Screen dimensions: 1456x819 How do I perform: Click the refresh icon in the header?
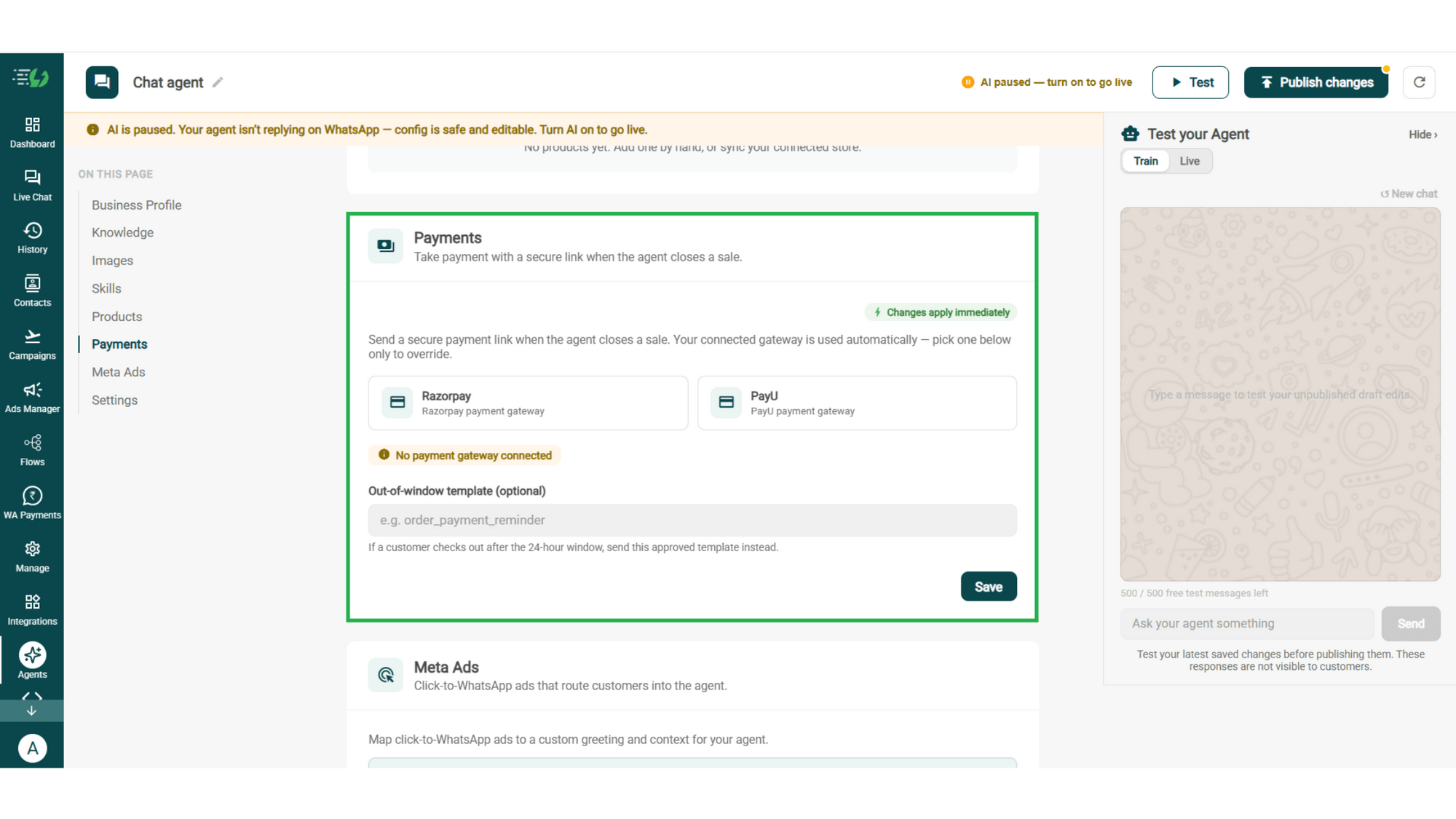point(1419,82)
